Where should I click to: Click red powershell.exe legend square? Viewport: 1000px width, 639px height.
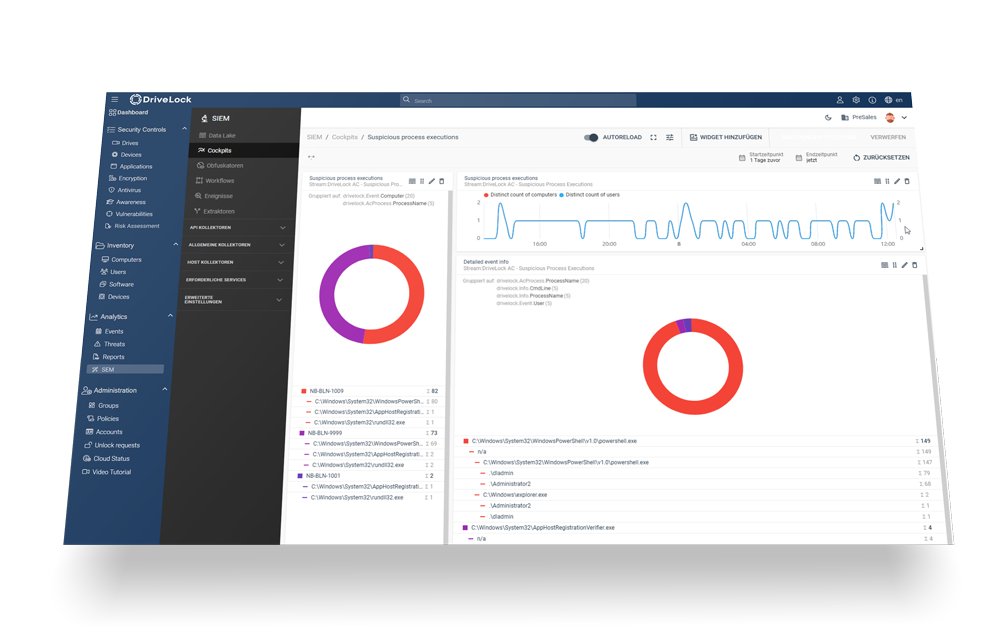(466, 441)
